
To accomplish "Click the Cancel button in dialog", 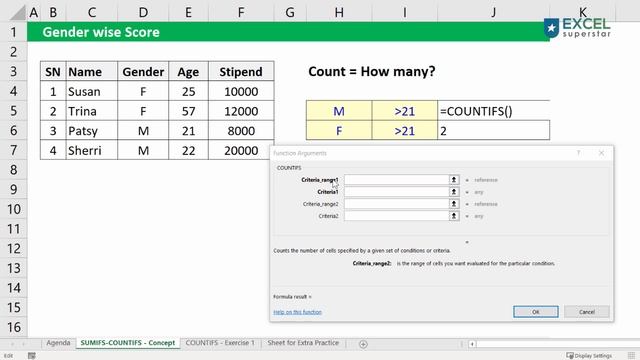I will 587,312.
